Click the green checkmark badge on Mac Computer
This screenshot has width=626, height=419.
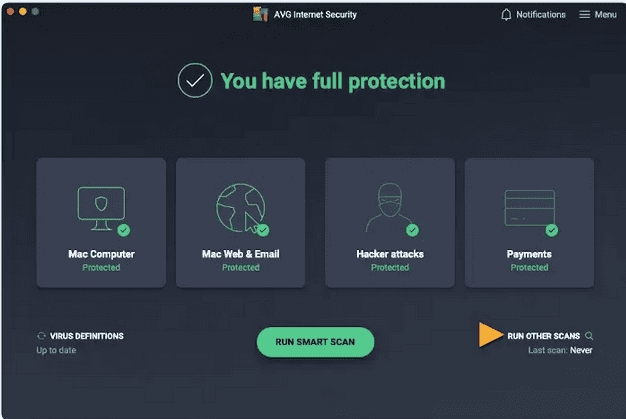point(124,230)
